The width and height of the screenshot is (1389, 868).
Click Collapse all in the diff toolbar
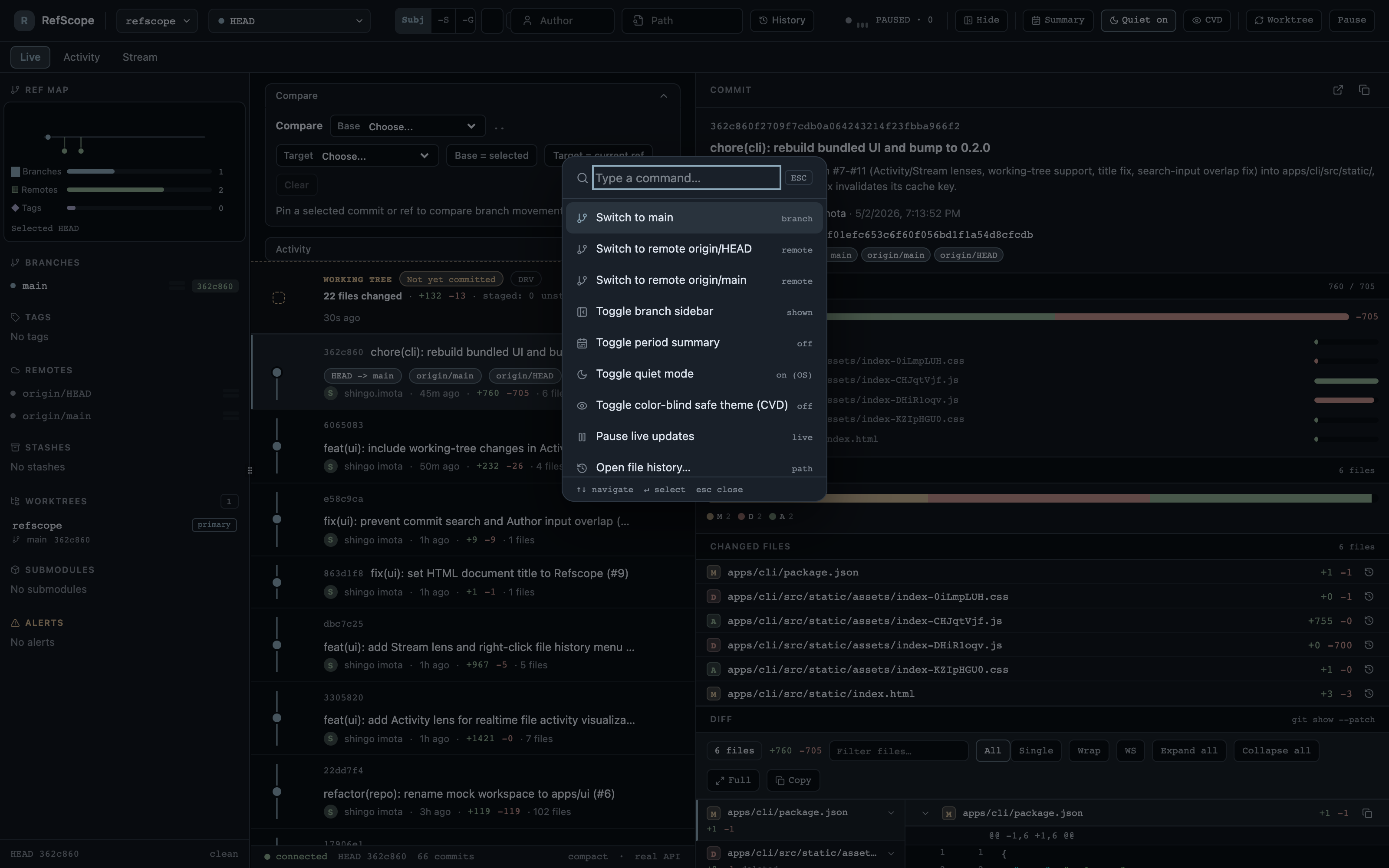pyautogui.click(x=1276, y=751)
